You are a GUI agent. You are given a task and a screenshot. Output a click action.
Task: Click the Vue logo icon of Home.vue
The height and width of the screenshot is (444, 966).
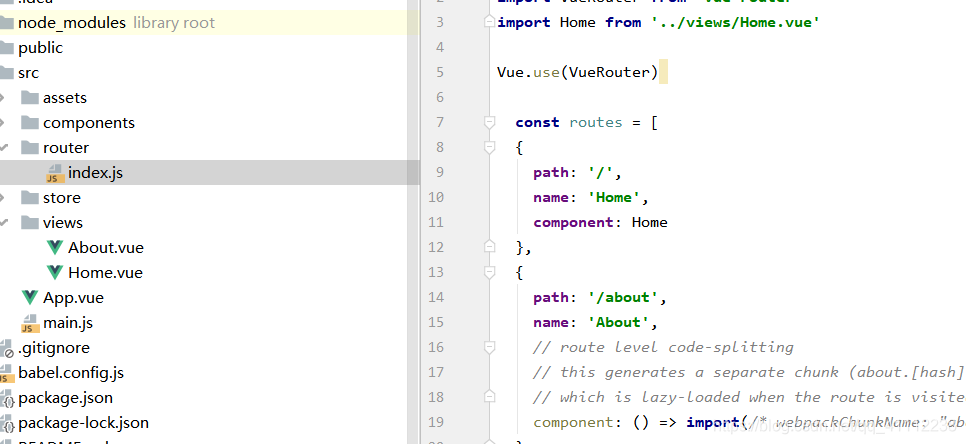55,272
